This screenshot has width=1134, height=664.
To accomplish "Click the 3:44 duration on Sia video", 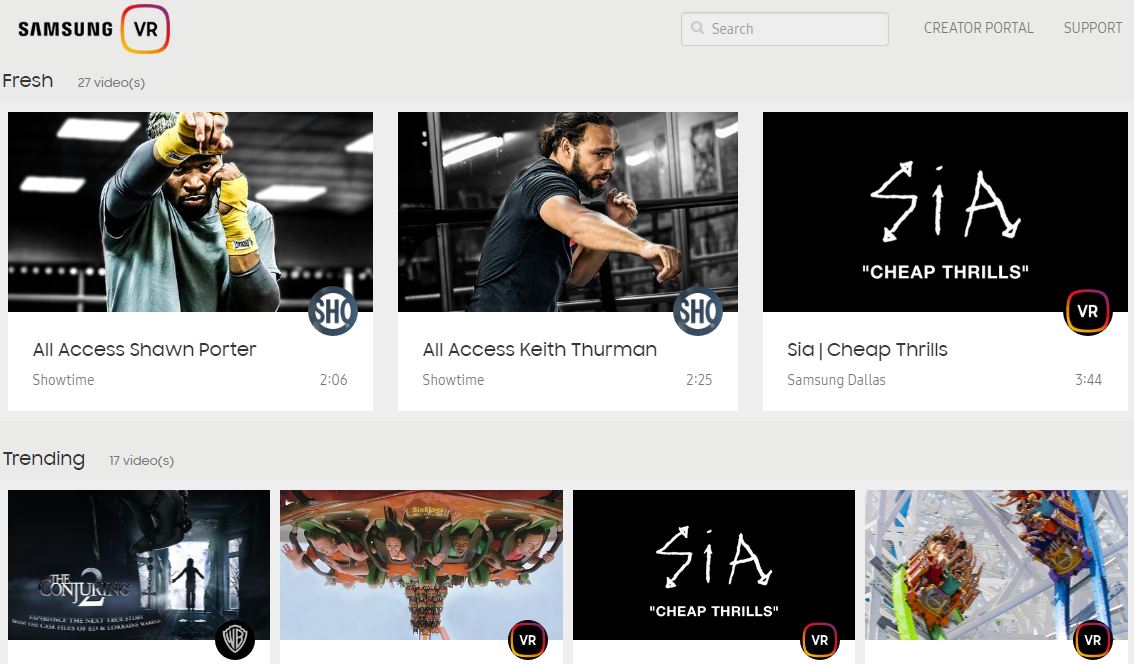I will pos(1088,380).
